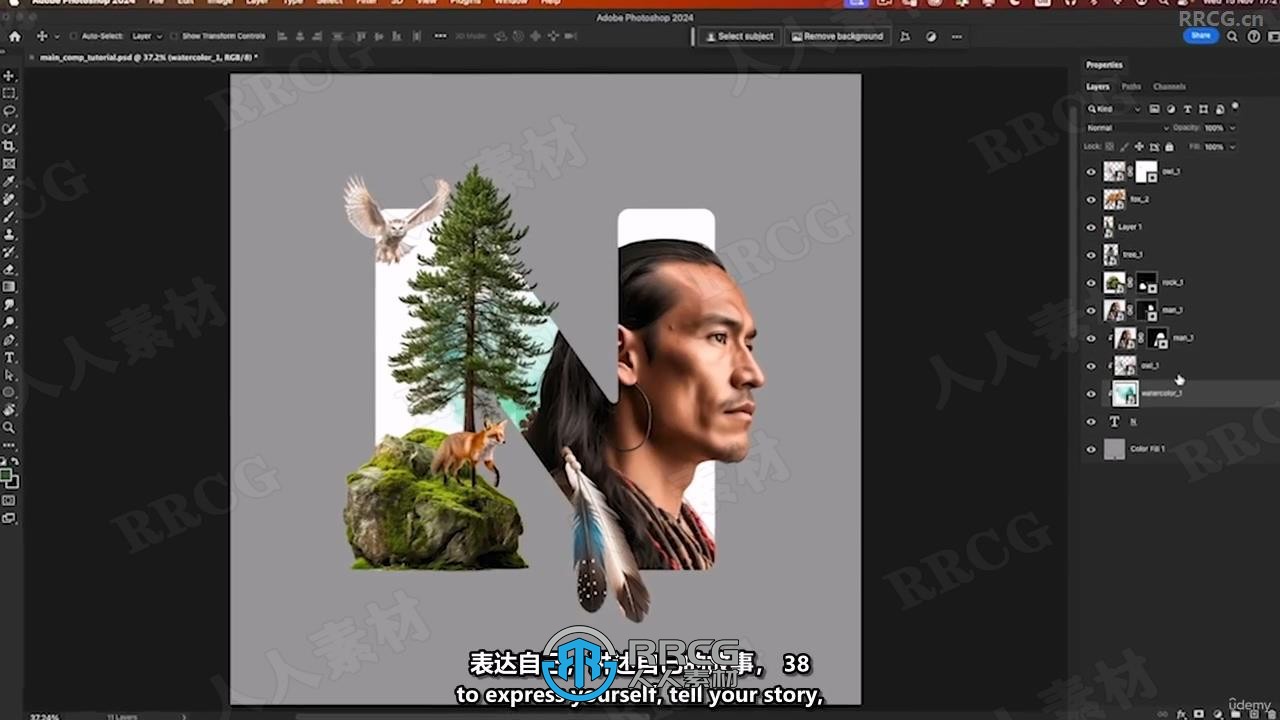Click the transform icon in contextual bar

(905, 36)
